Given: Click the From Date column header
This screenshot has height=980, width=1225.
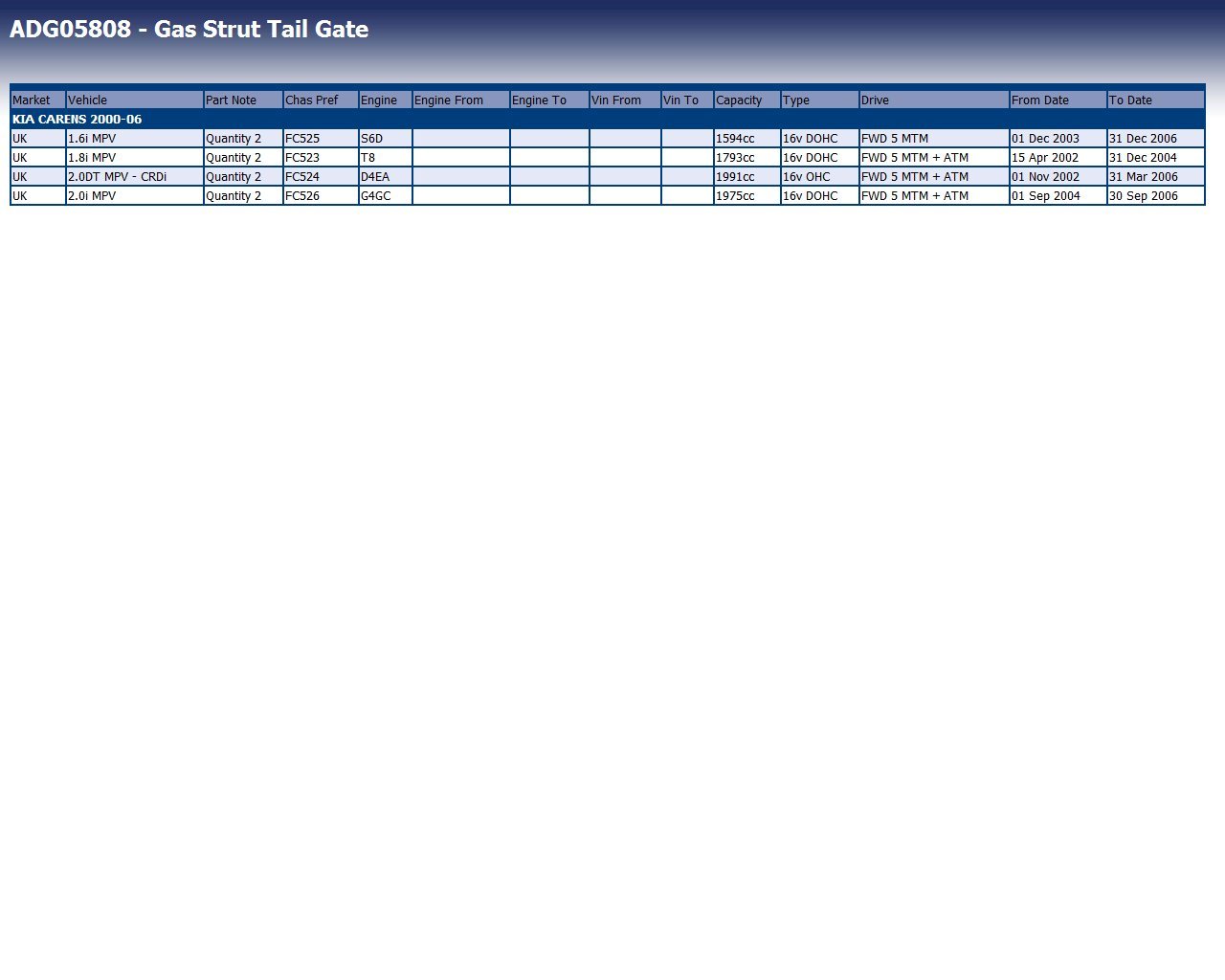Looking at the screenshot, I should click(x=1058, y=100).
